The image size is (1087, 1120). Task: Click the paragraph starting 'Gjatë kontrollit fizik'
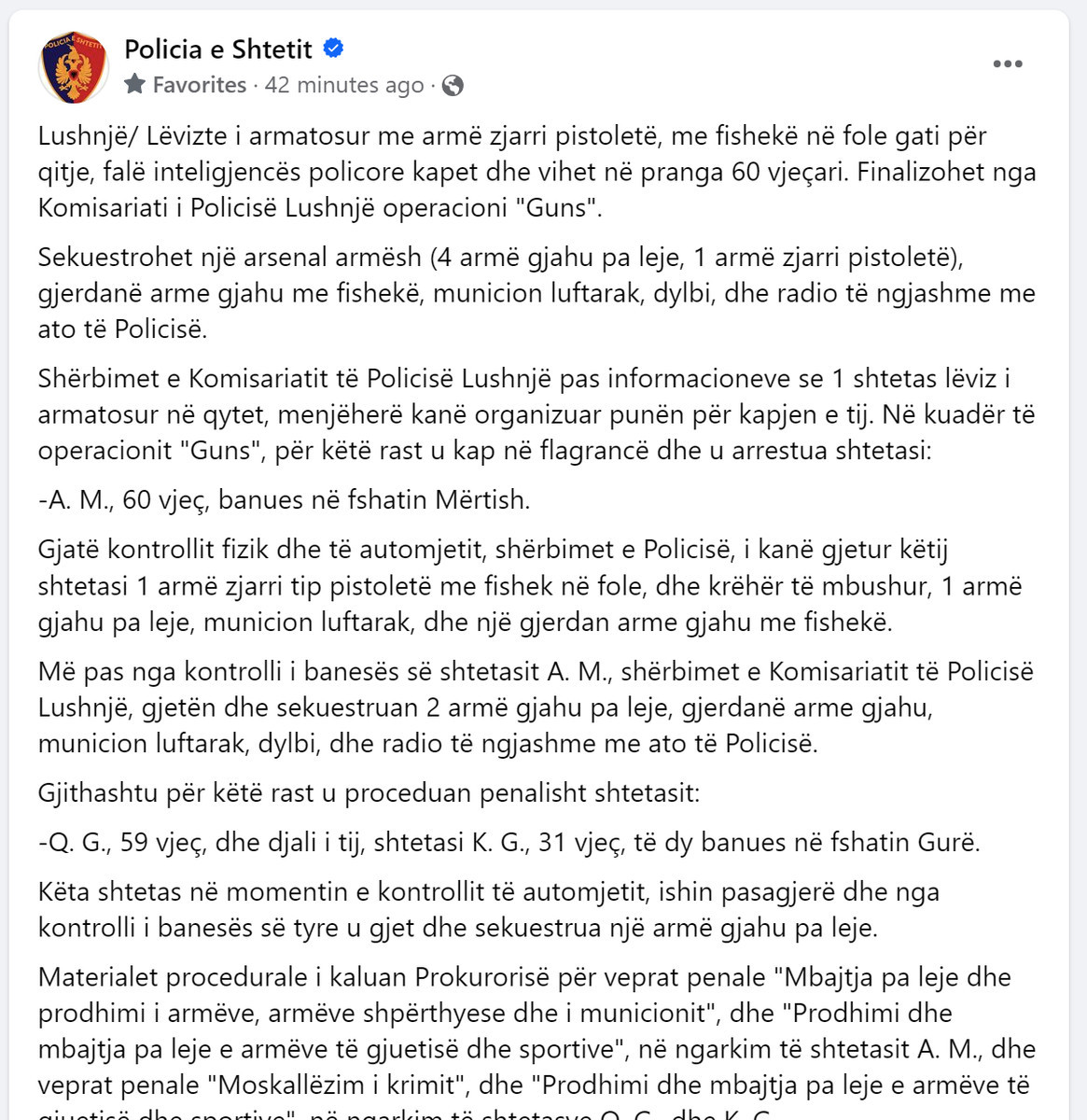531,585
